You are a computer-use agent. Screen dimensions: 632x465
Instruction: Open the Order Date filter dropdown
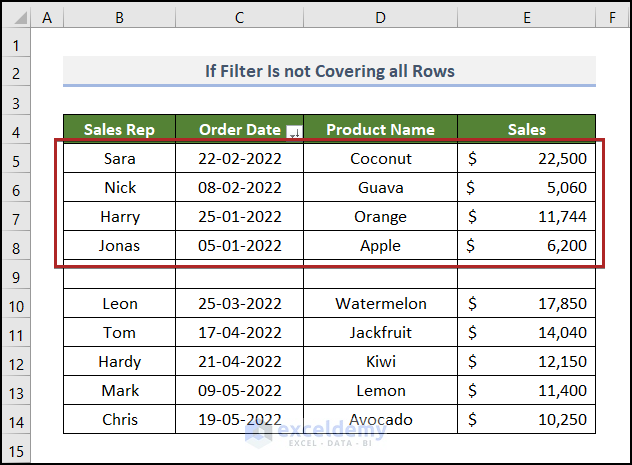pyautogui.click(x=293, y=131)
